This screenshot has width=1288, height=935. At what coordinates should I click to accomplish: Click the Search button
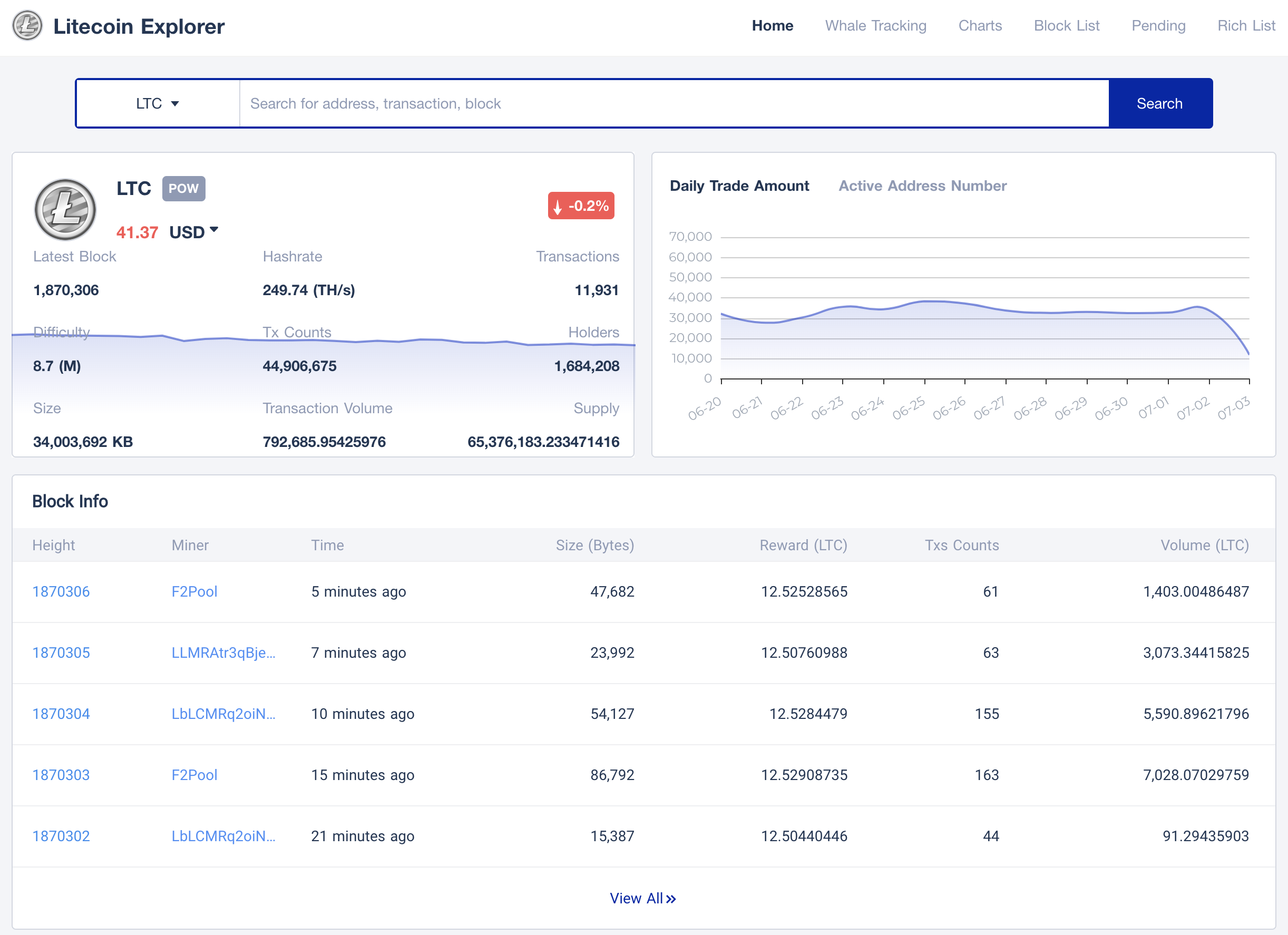(1160, 103)
